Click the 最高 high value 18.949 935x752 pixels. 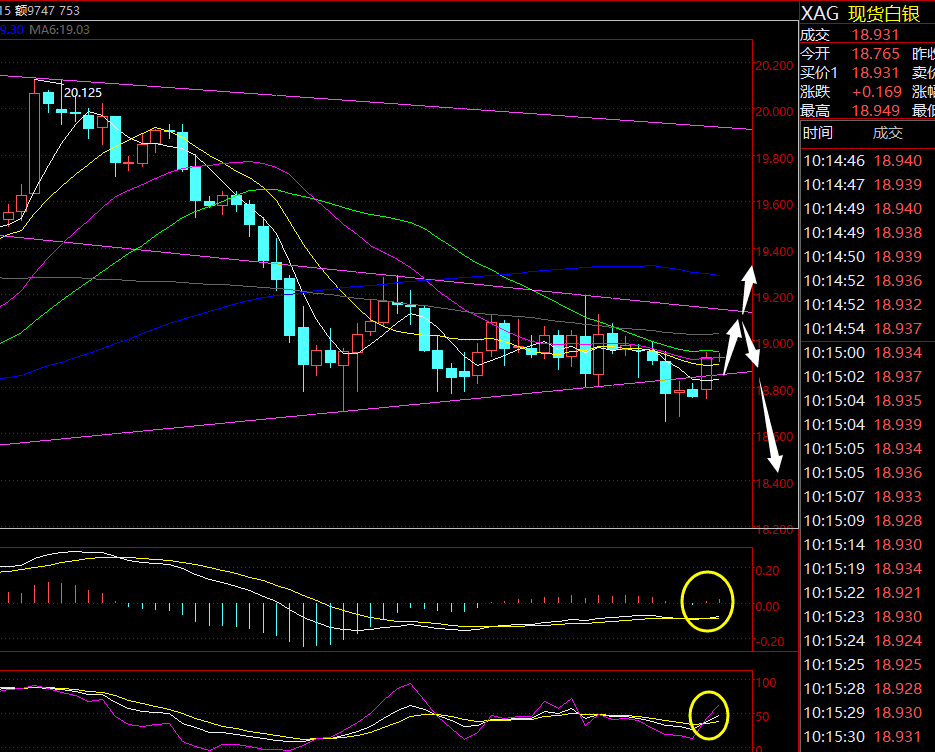873,110
